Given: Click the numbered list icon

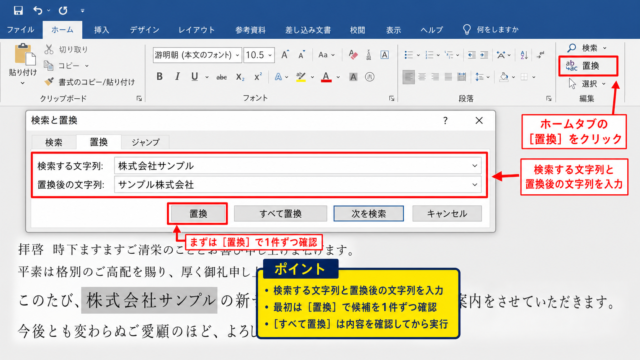Looking at the screenshot, I should [429, 55].
